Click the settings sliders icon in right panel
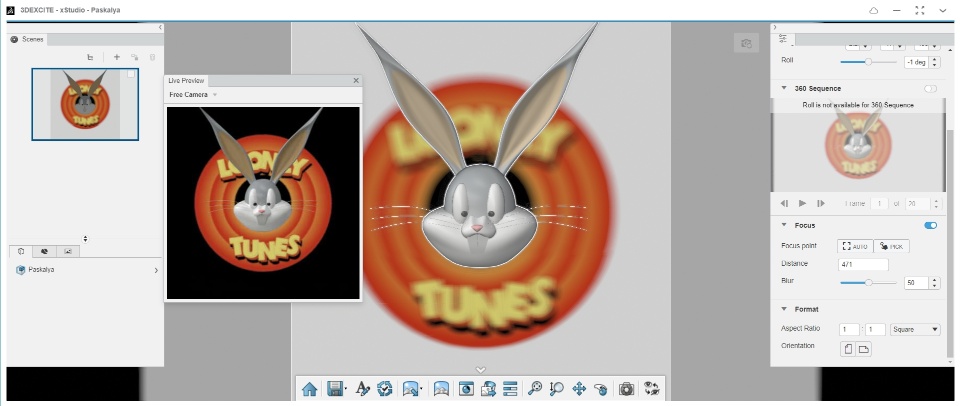Viewport: 960px width, 406px height. [x=783, y=39]
